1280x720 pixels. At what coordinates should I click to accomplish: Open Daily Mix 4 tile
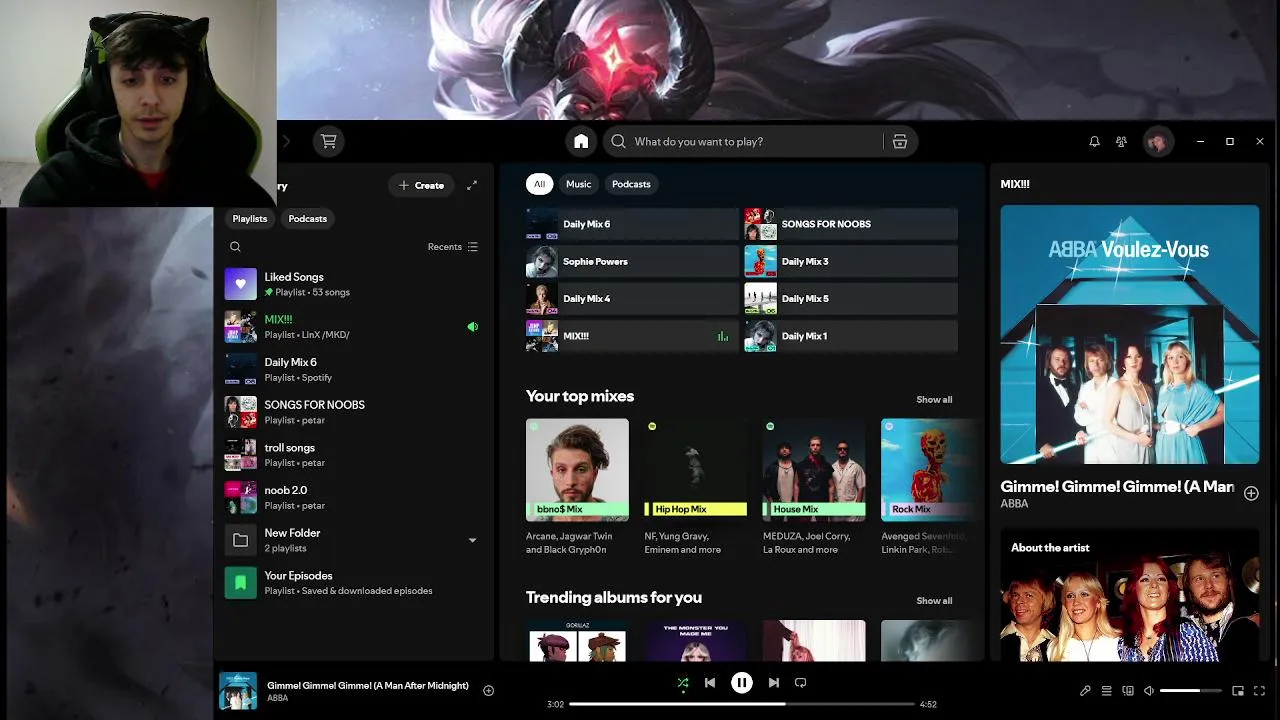(632, 299)
